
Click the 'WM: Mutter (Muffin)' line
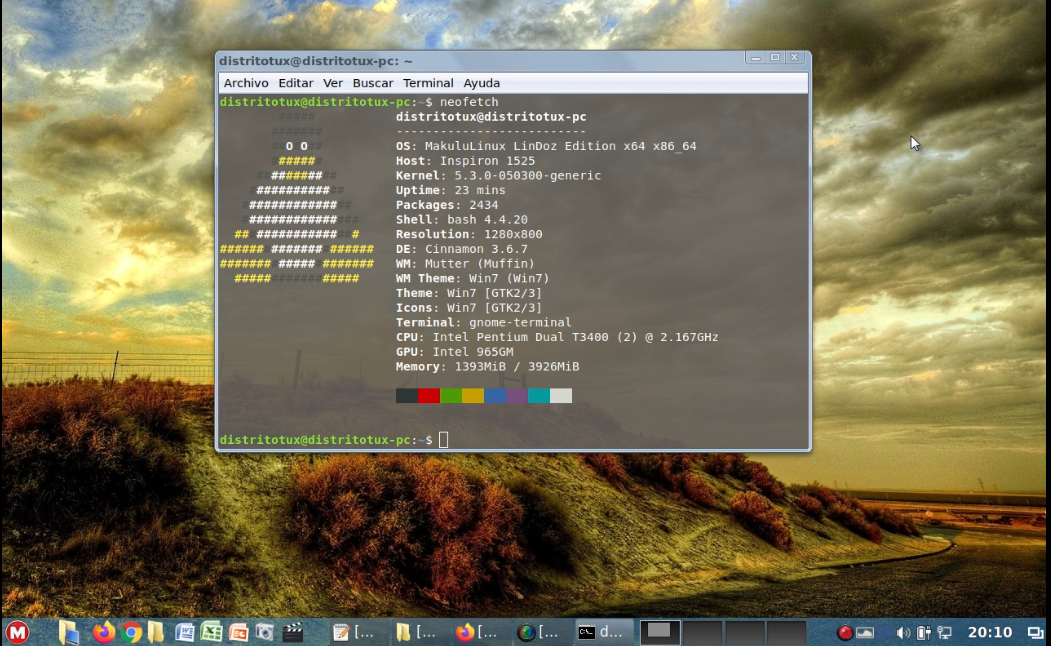coord(465,264)
